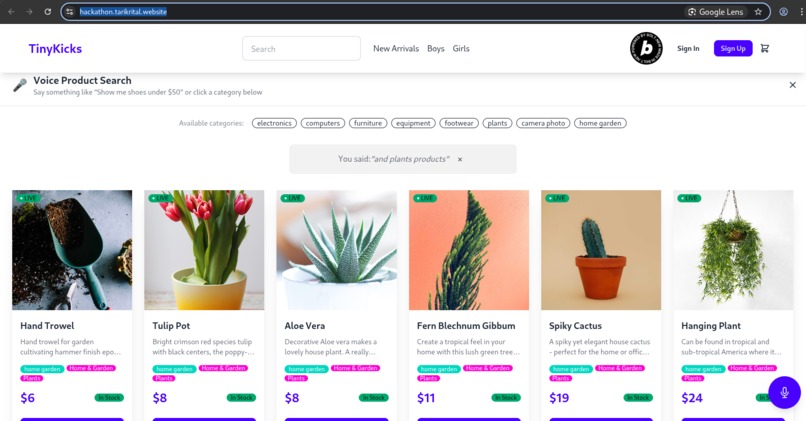Select the plants category chip
The image size is (806, 421).
click(497, 123)
